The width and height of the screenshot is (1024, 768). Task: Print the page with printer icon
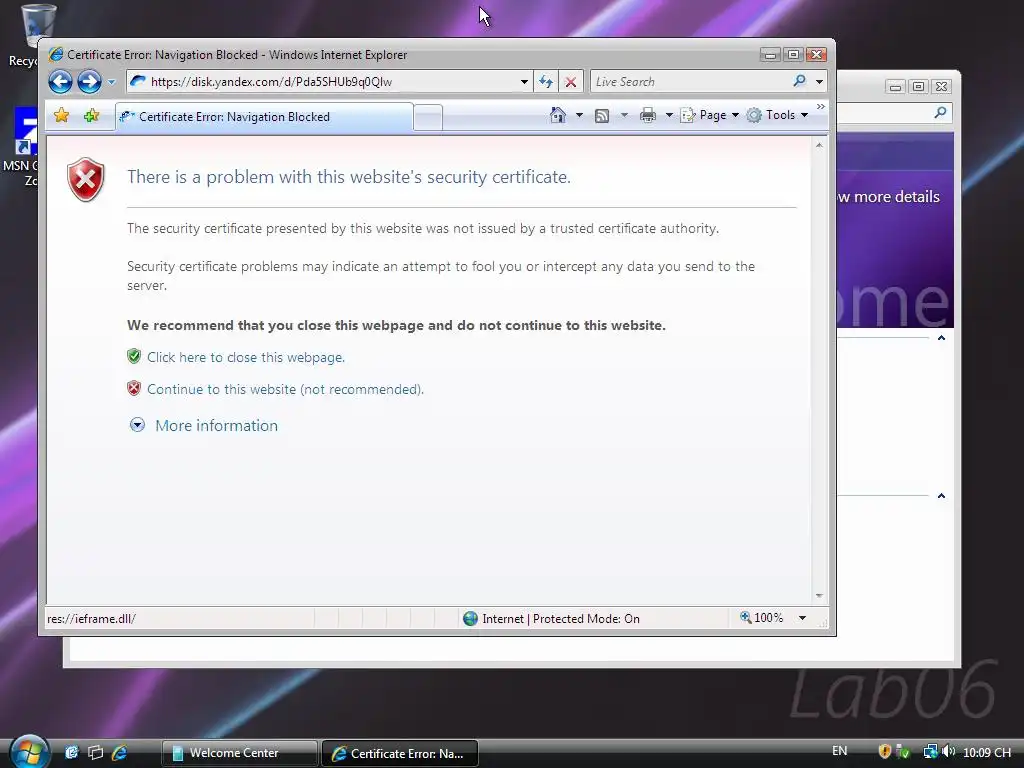[648, 116]
